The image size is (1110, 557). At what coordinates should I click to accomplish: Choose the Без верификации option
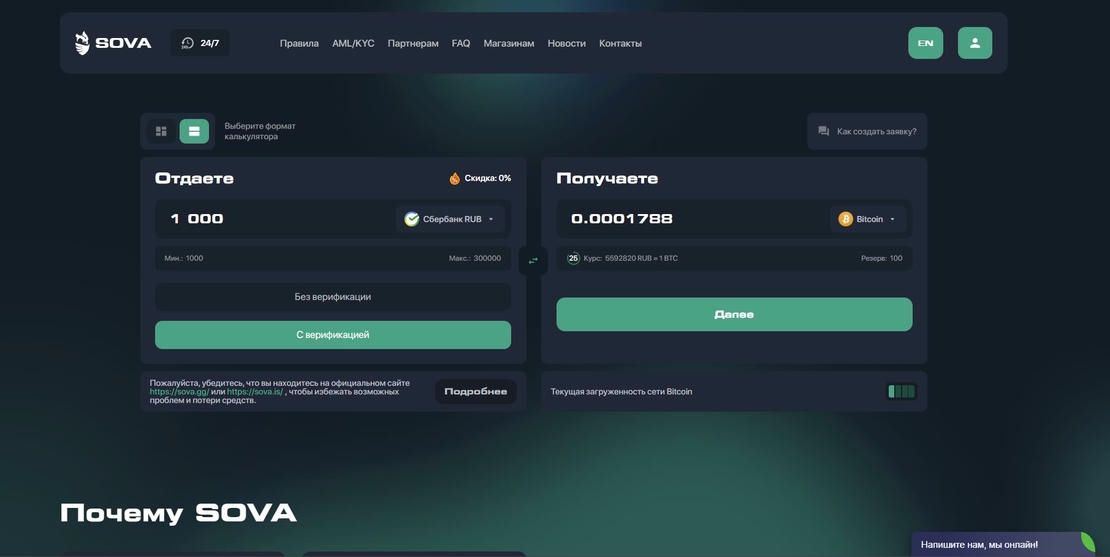click(333, 297)
